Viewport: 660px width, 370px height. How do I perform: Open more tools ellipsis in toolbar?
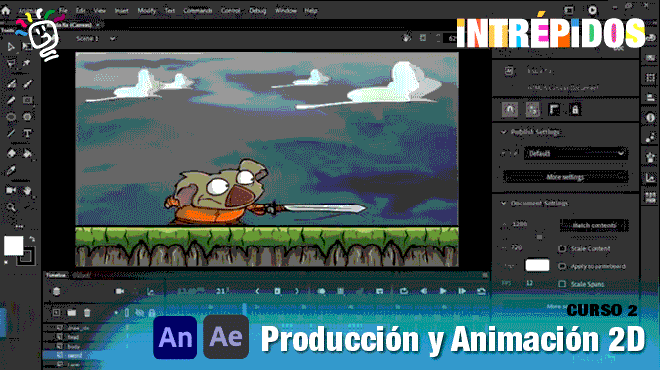(19, 226)
